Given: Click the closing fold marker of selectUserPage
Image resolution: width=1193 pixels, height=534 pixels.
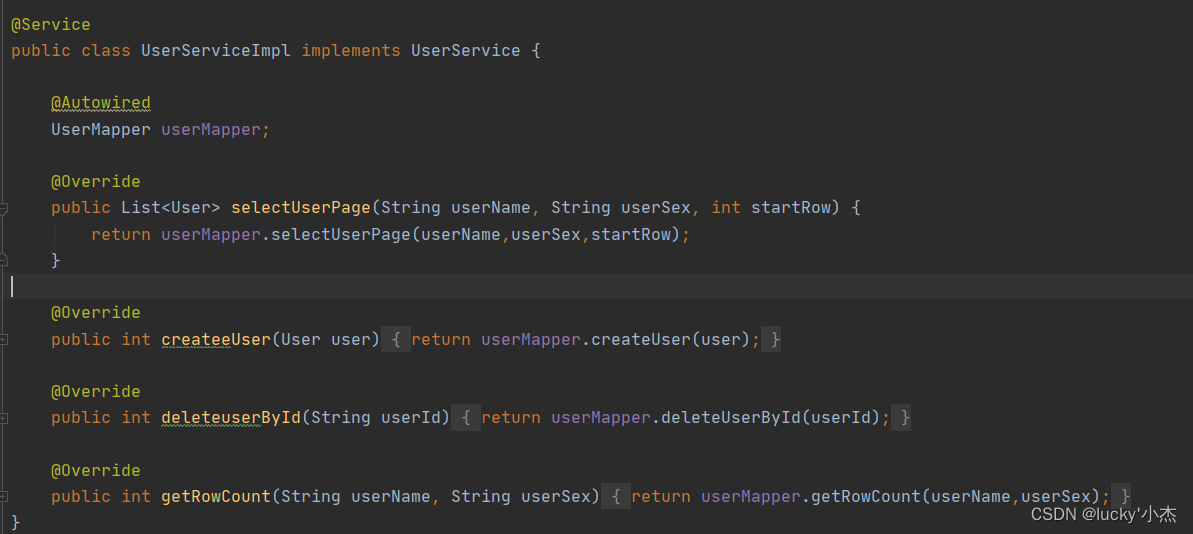Looking at the screenshot, I should click(3, 259).
